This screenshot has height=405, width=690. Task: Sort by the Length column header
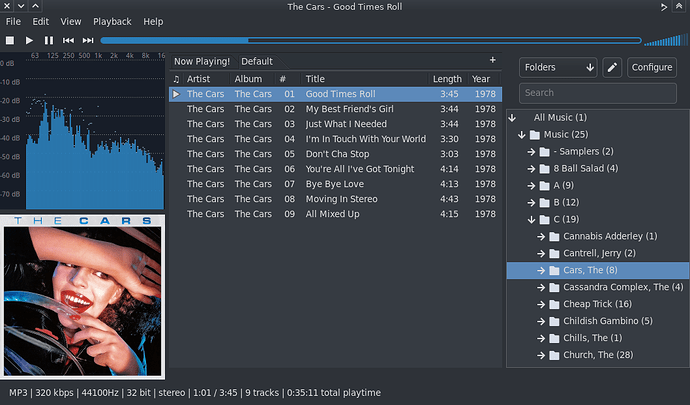(447, 79)
